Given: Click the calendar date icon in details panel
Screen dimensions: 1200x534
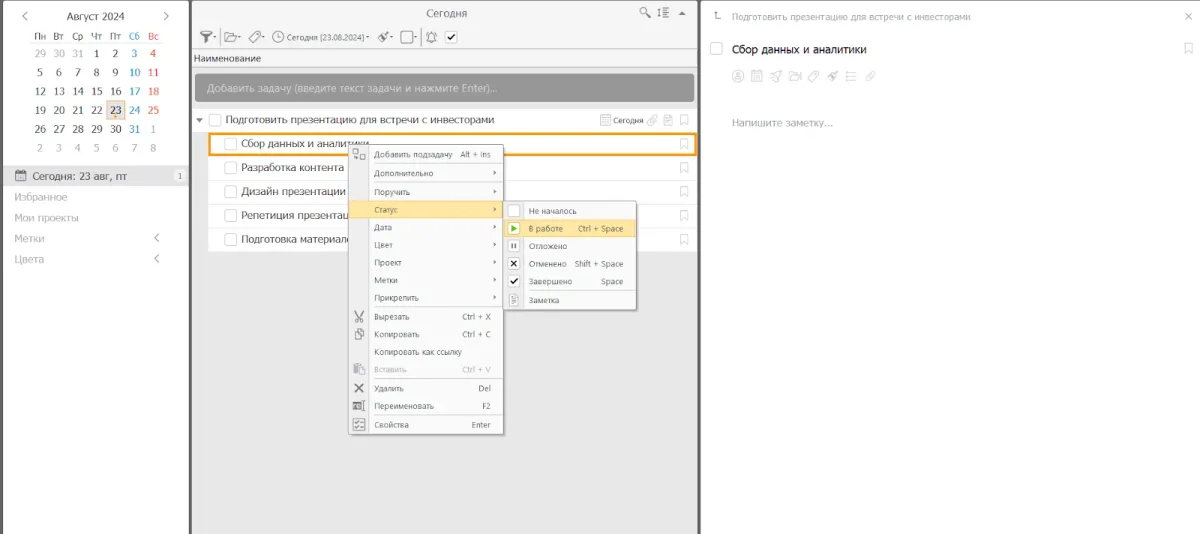Looking at the screenshot, I should click(x=757, y=76).
